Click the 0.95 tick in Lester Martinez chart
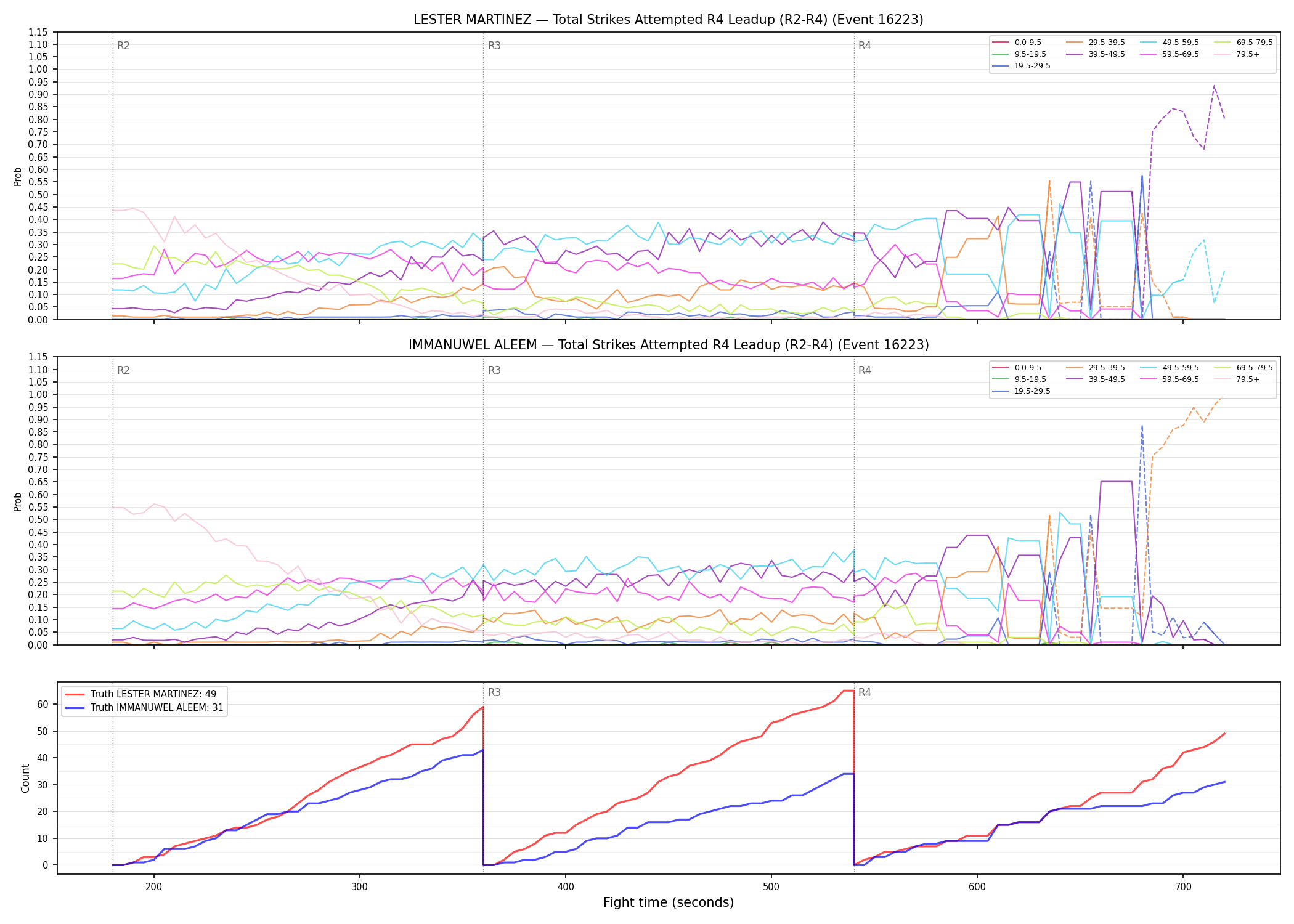This screenshot has height=924, width=1294. pos(39,82)
